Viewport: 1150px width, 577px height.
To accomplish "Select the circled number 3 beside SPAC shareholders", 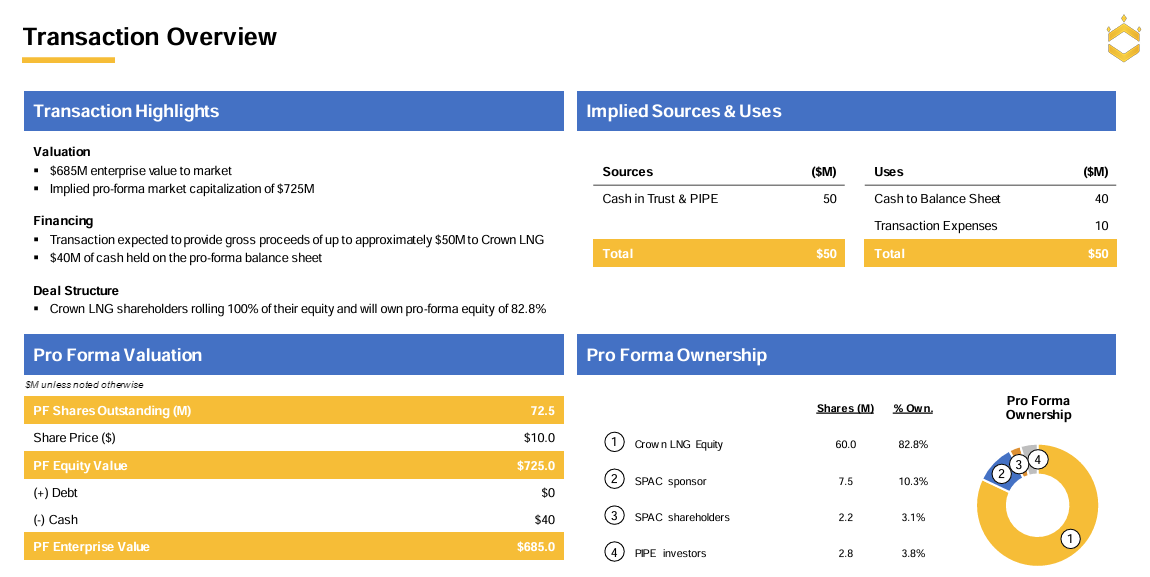I will tap(614, 515).
